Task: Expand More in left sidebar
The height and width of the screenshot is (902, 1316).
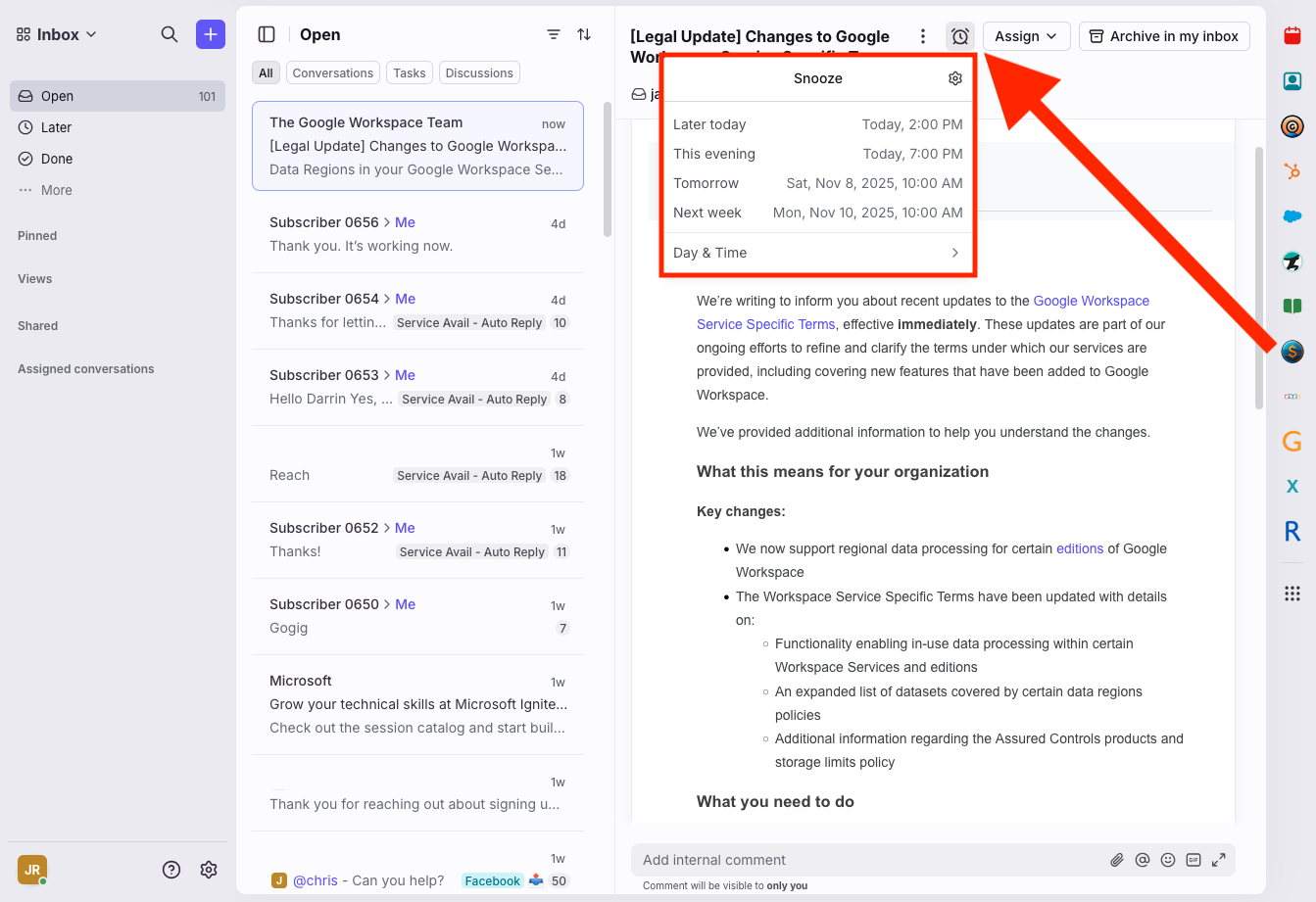Action: coord(56,190)
